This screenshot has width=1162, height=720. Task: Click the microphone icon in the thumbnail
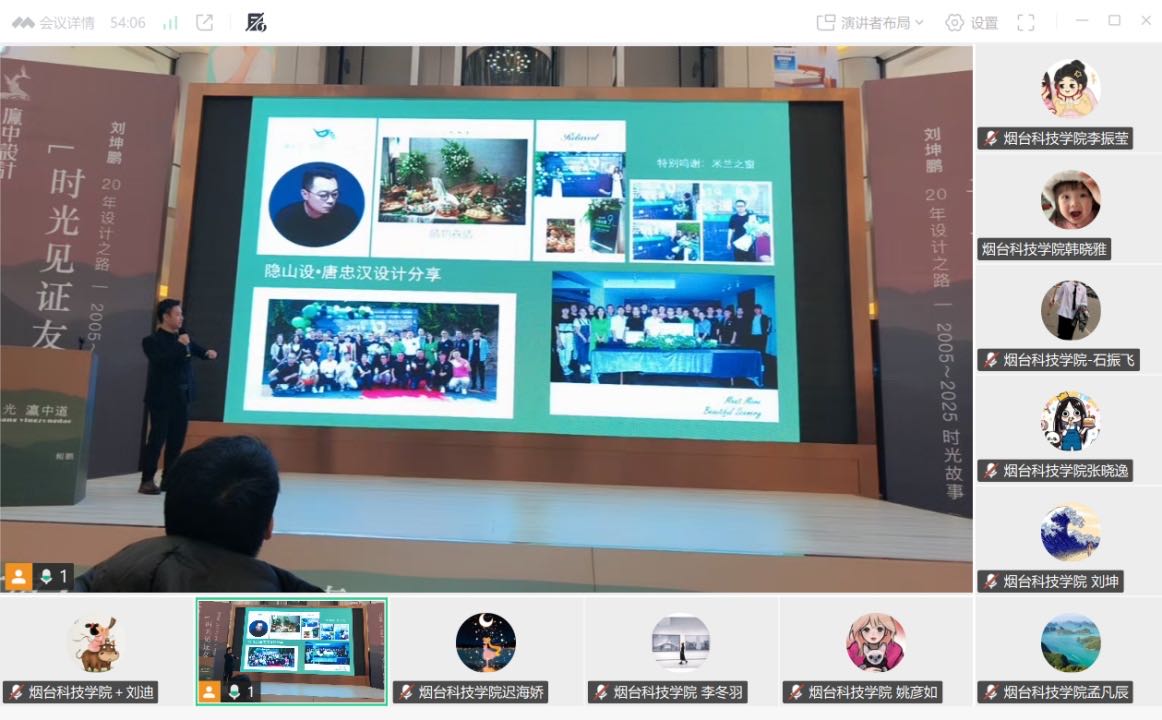(x=234, y=692)
